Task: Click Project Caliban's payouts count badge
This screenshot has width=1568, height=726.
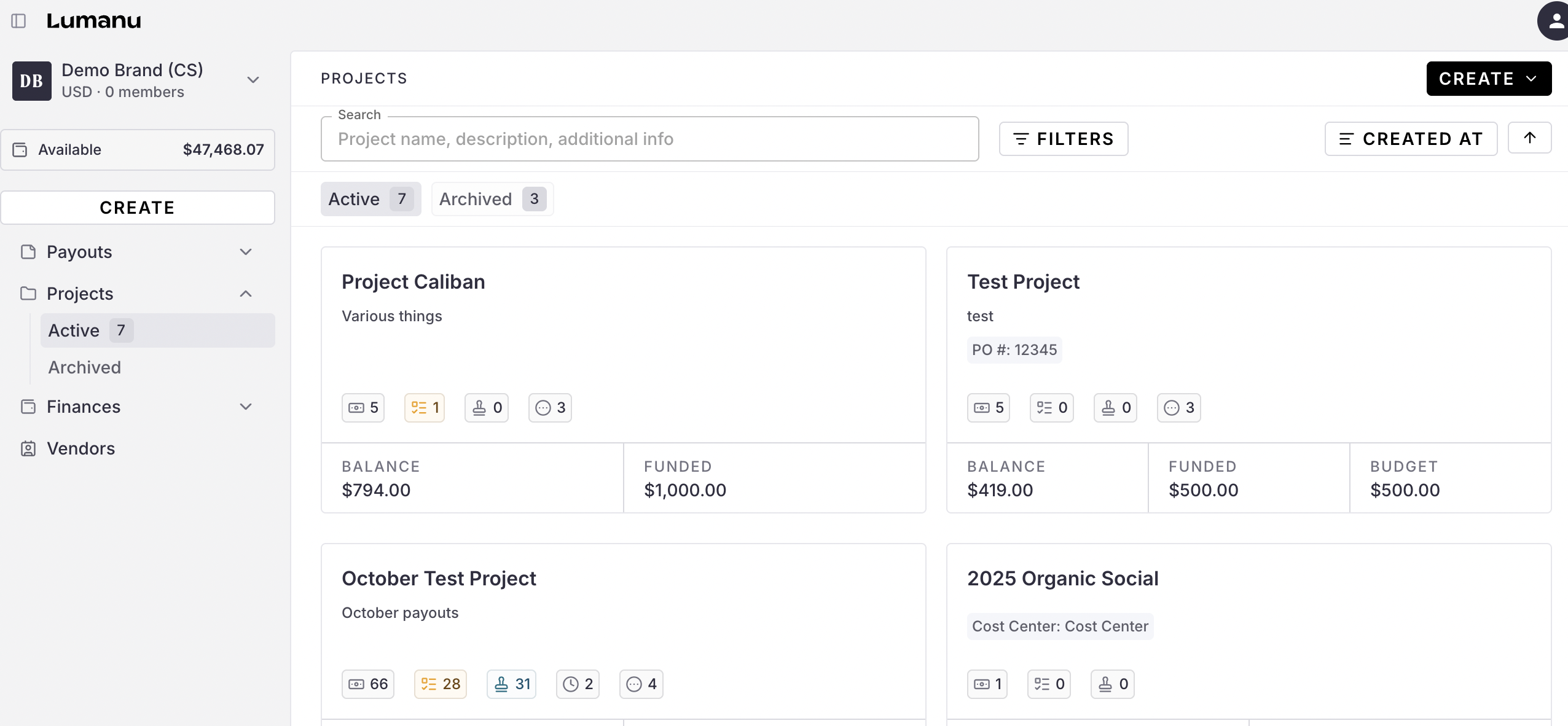Action: tap(363, 408)
